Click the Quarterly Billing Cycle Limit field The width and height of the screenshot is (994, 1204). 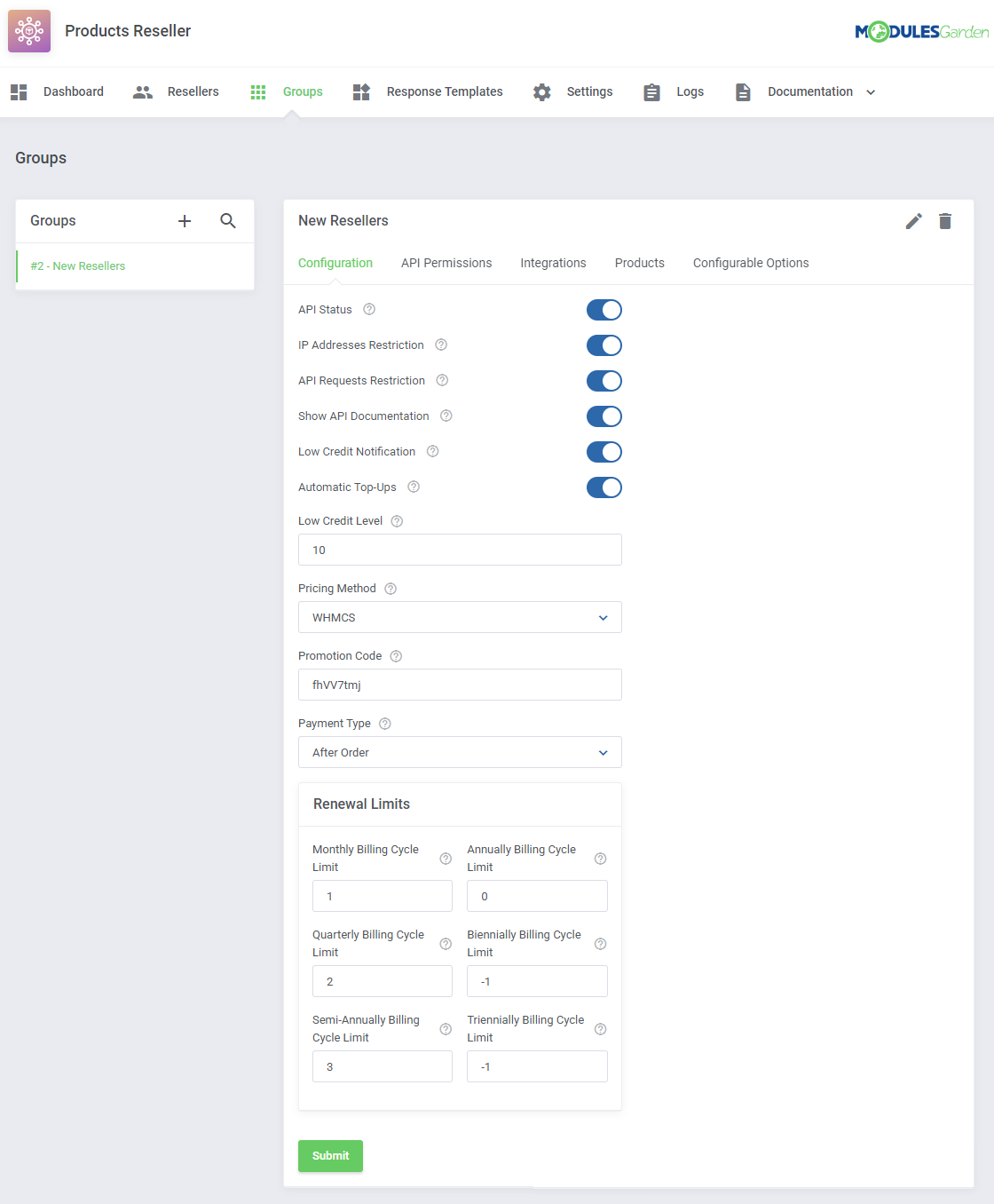(383, 981)
